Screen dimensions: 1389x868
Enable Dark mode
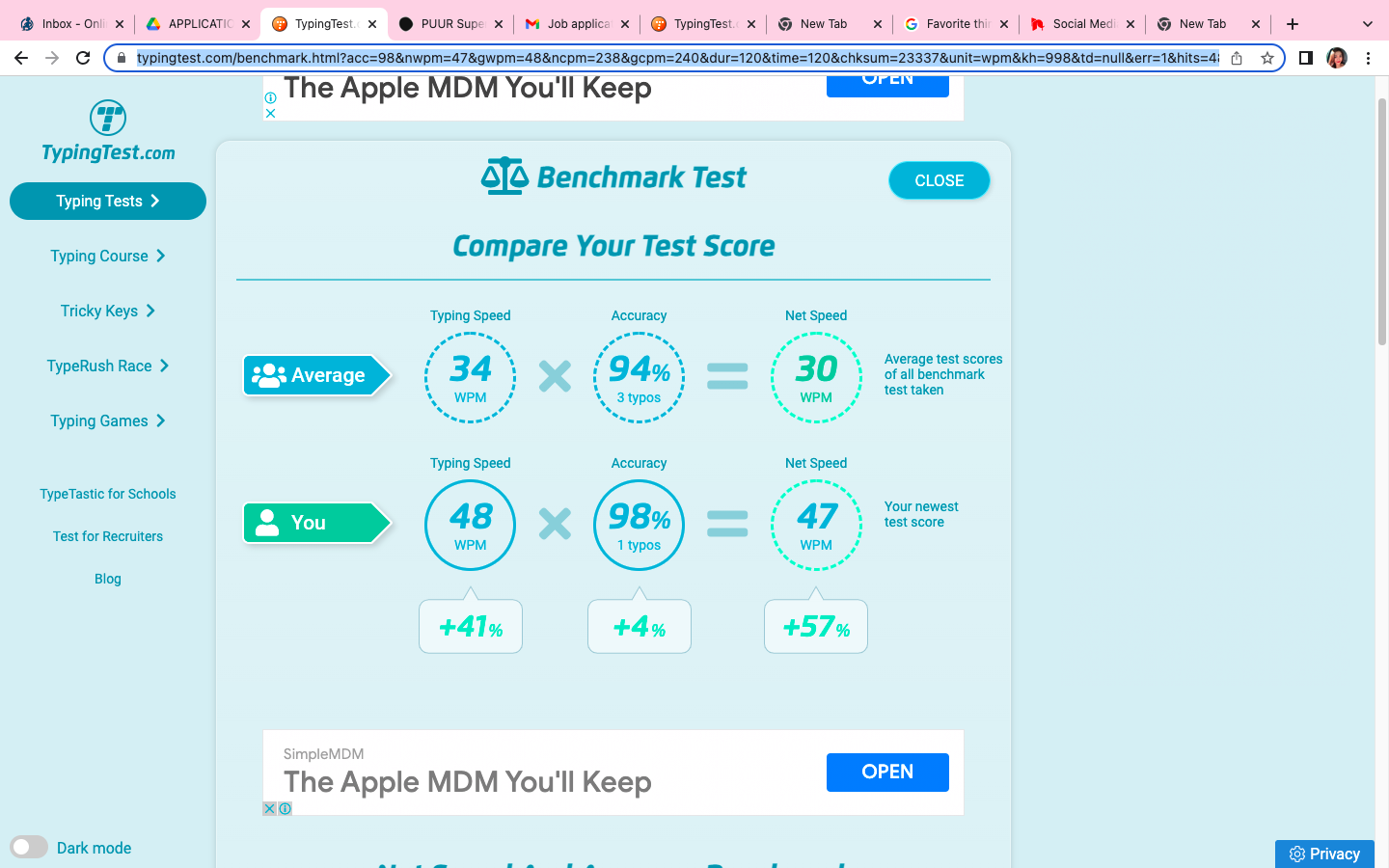(29, 847)
